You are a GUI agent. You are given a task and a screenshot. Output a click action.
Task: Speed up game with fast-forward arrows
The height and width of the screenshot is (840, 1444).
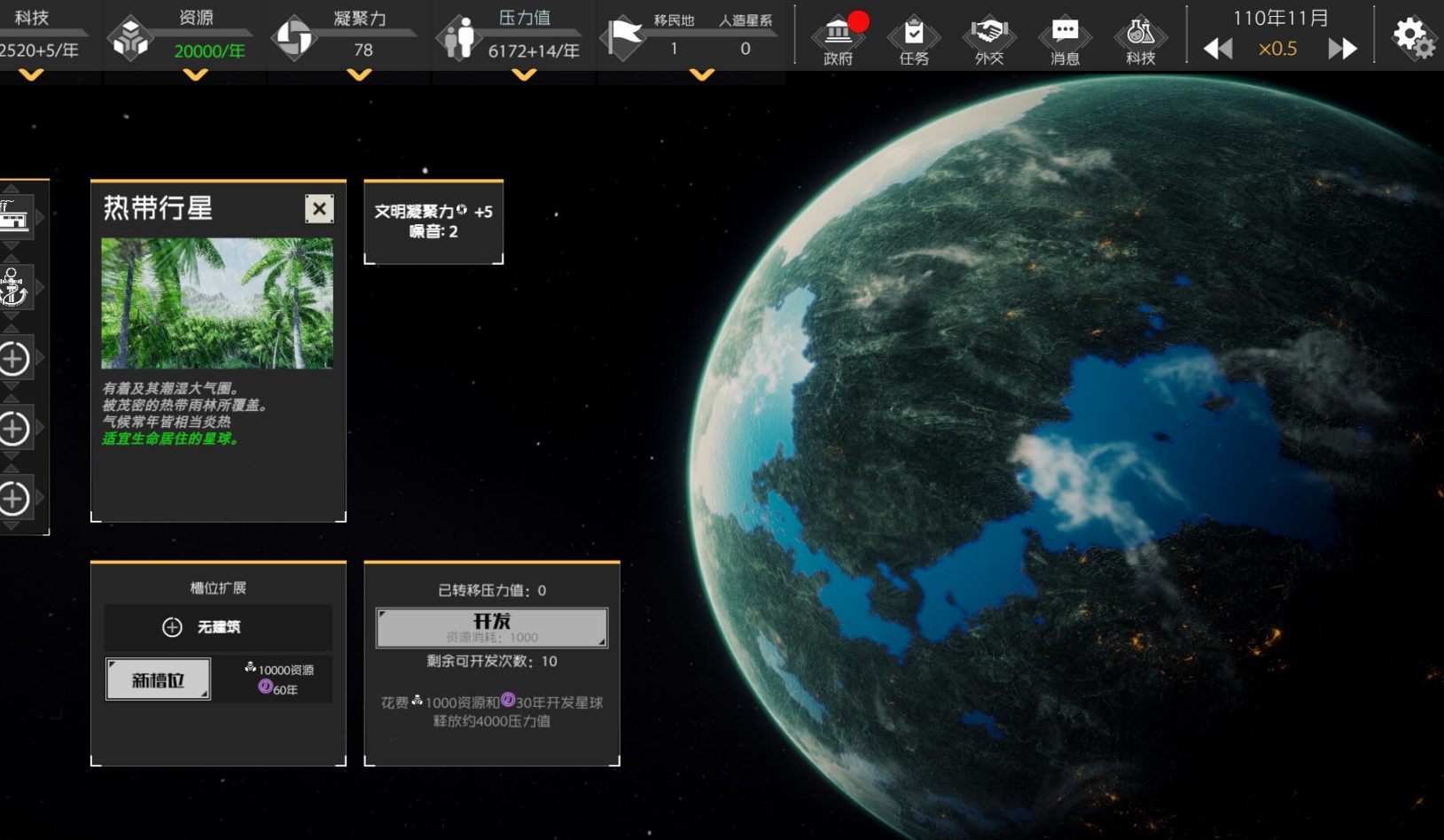point(1342,49)
